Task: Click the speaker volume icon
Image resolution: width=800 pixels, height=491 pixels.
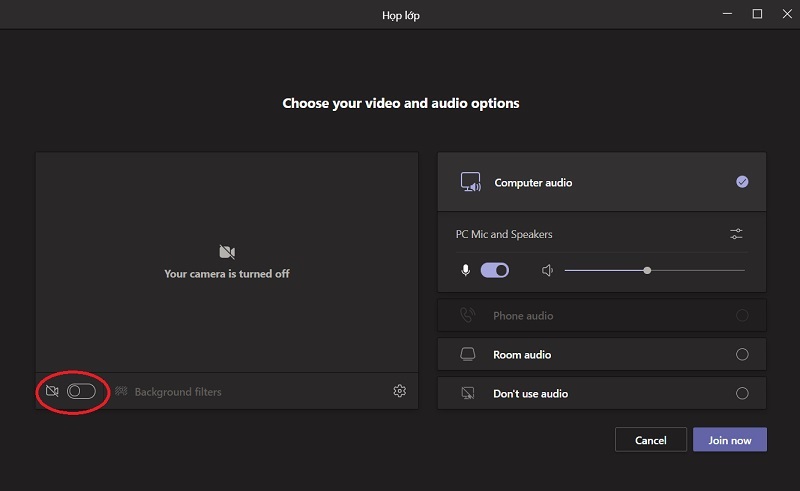Action: (x=548, y=270)
